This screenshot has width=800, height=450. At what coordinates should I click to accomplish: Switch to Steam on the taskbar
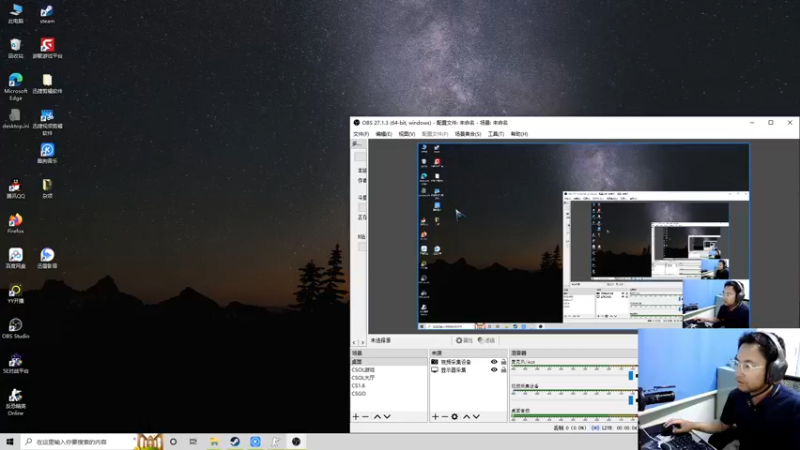pyautogui.click(x=235, y=442)
